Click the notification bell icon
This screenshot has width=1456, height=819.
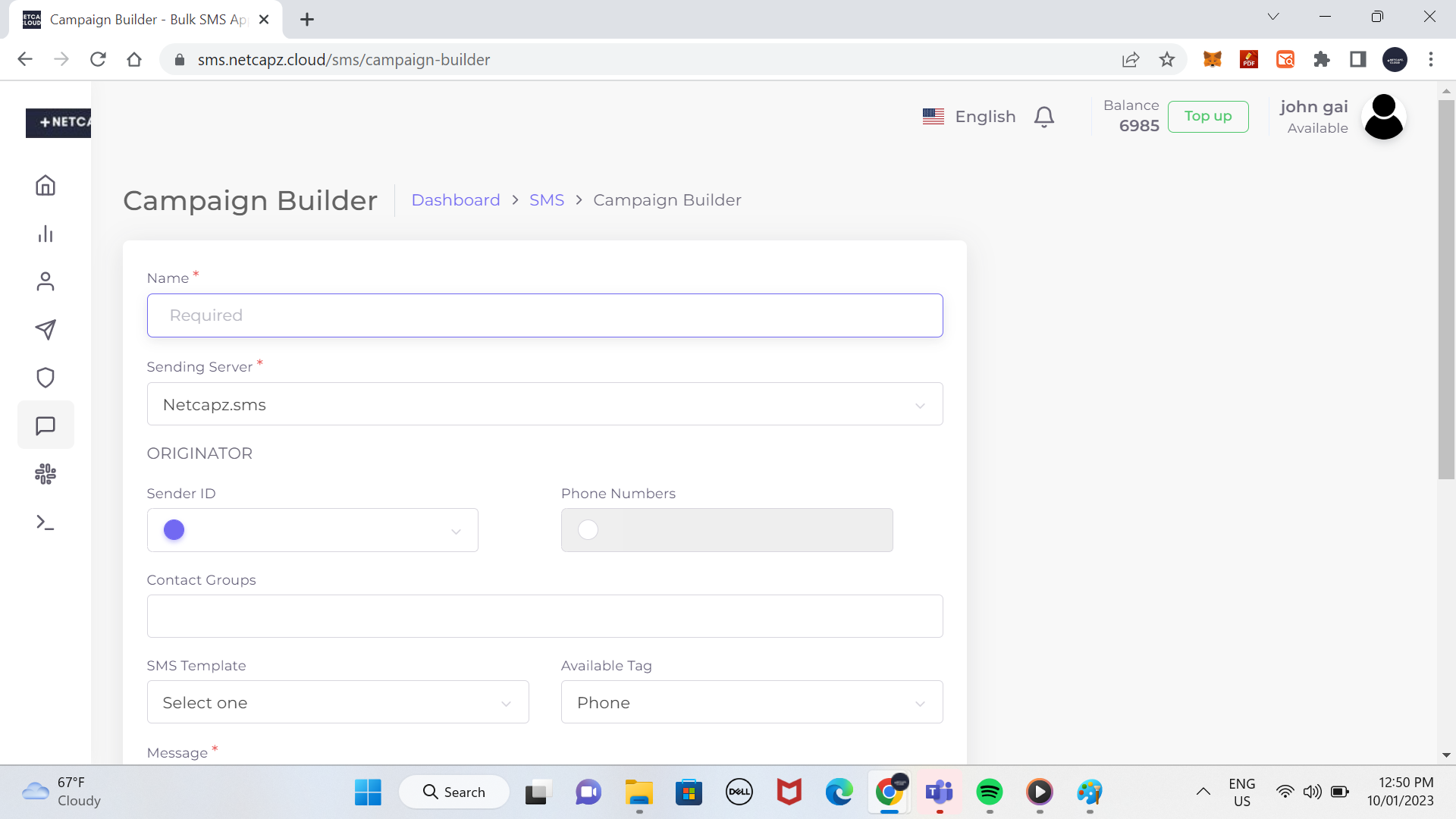1044,117
